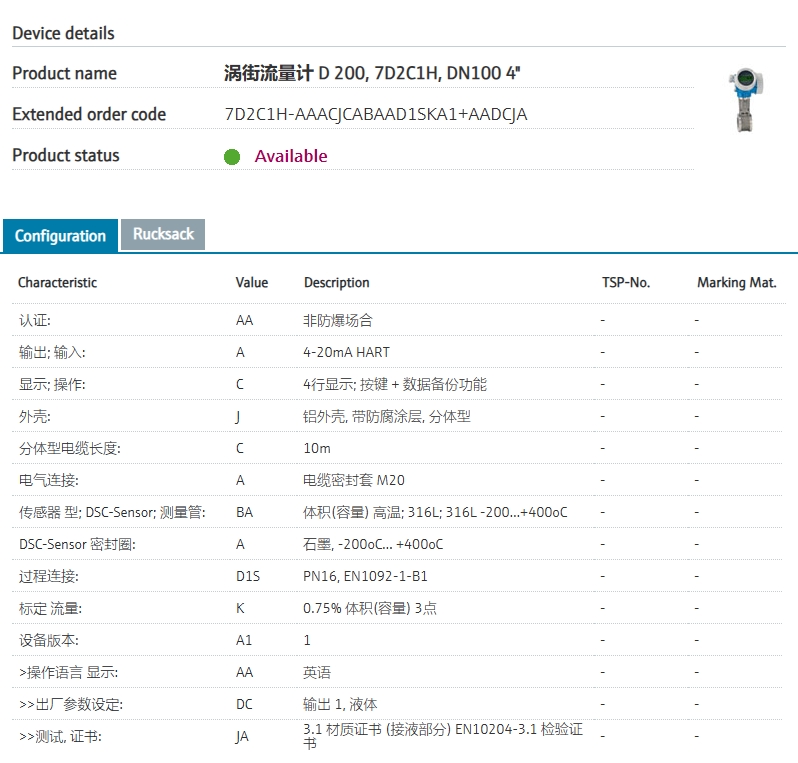Open the flowmeter product thumbnail image
Viewport: 798px width, 763px height.
click(745, 100)
